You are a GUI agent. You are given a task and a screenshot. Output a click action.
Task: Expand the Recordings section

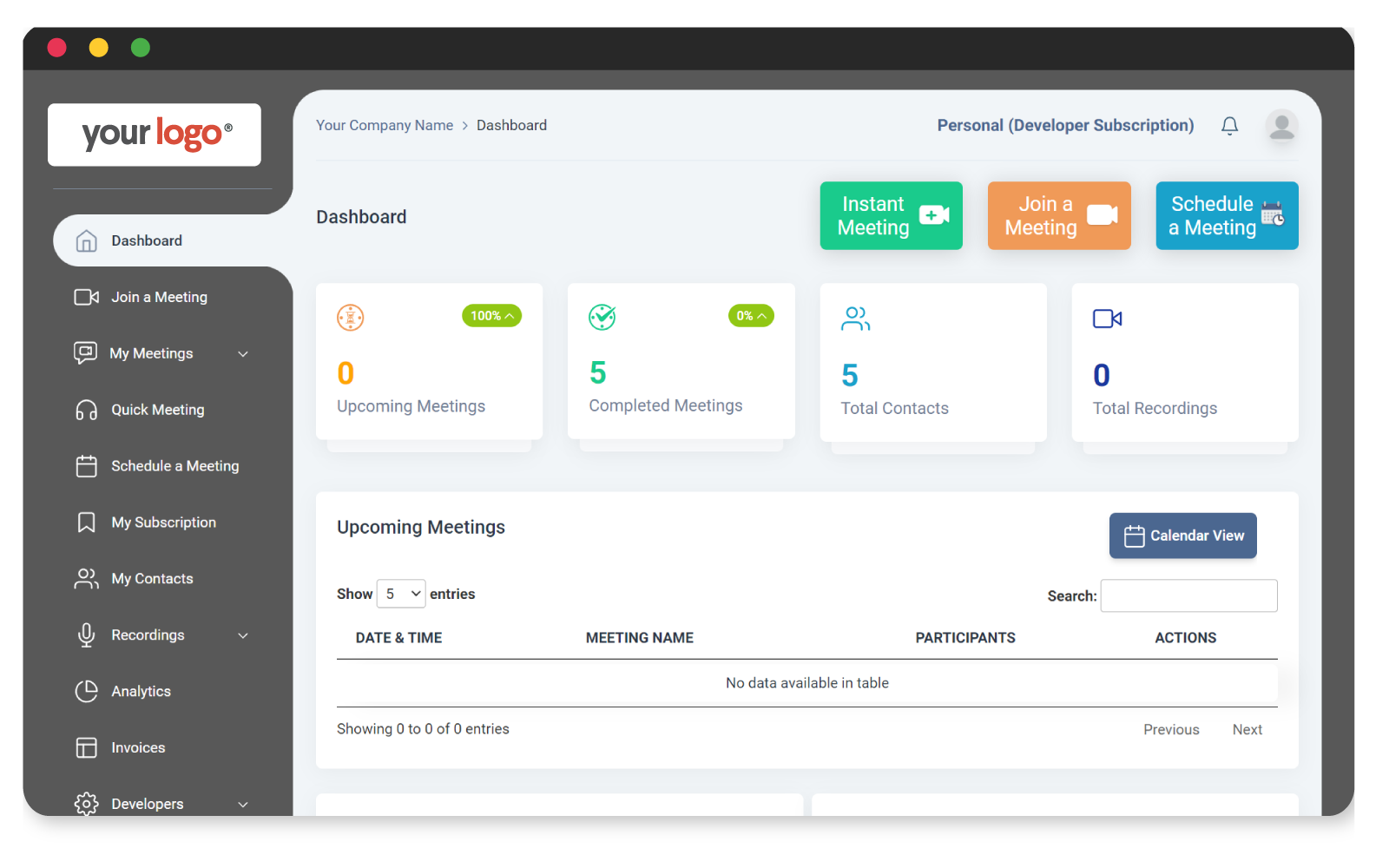(244, 635)
